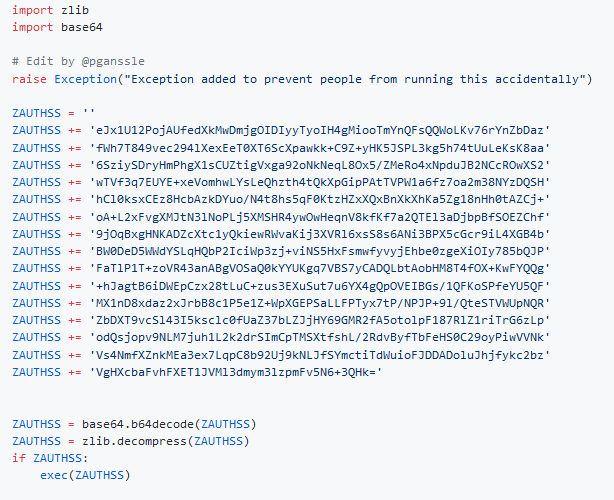Click the string starting with 'MX1nD8xdaz2x'
Image resolution: width=614 pixels, height=500 pixels.
[321, 302]
